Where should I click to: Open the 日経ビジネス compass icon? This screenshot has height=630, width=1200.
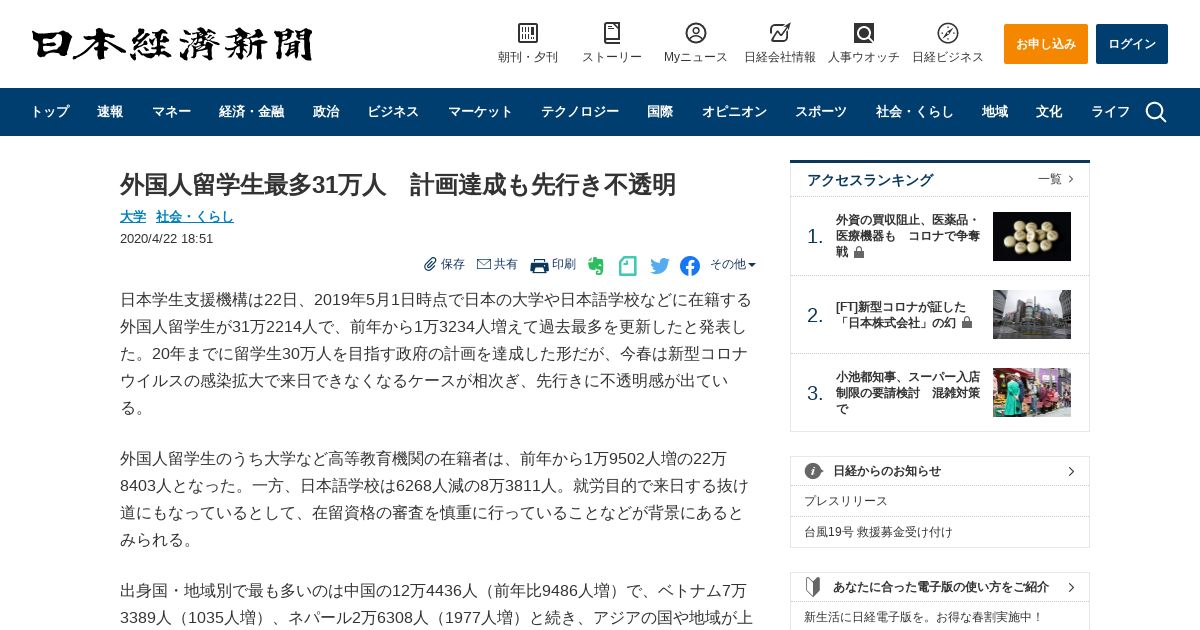coord(948,33)
